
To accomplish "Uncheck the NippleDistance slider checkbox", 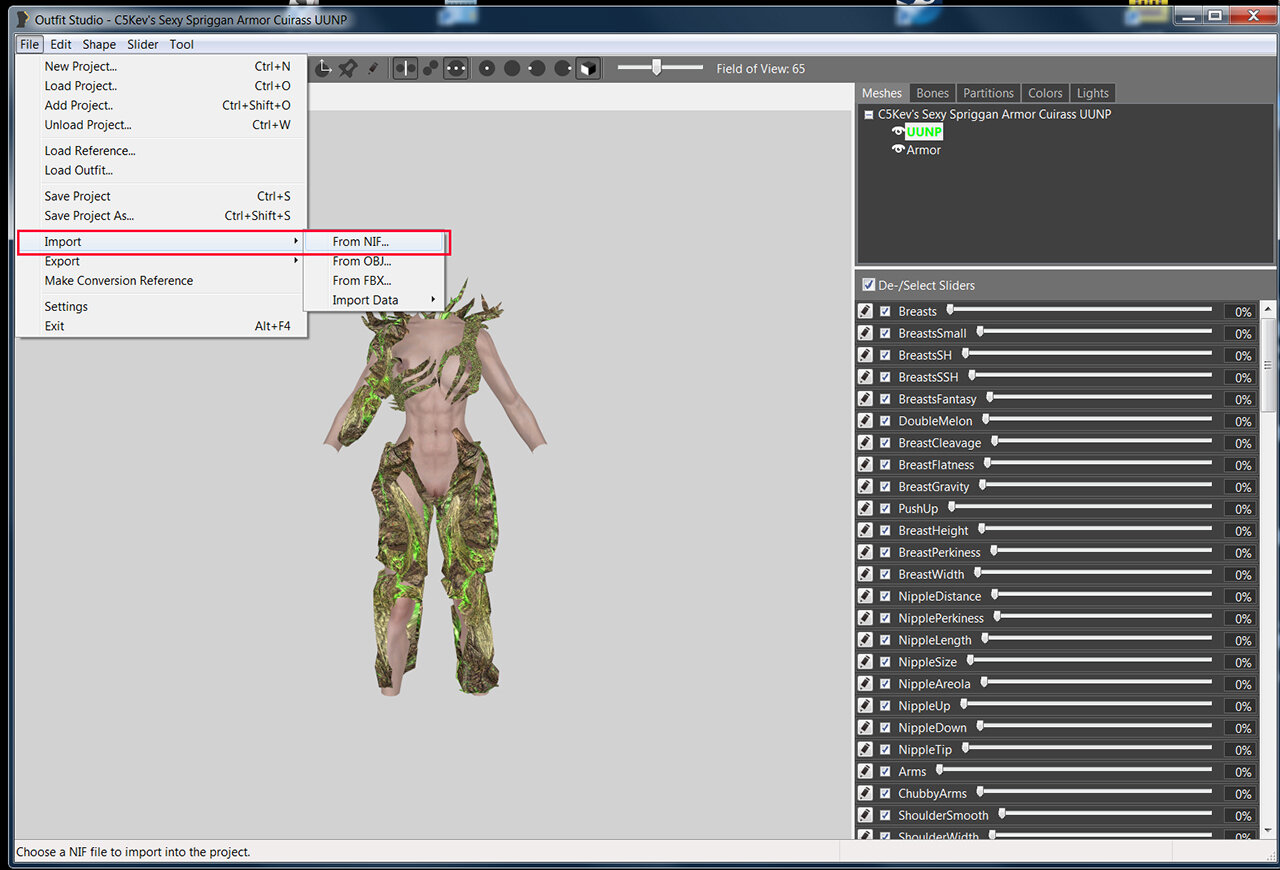I will pyautogui.click(x=885, y=596).
